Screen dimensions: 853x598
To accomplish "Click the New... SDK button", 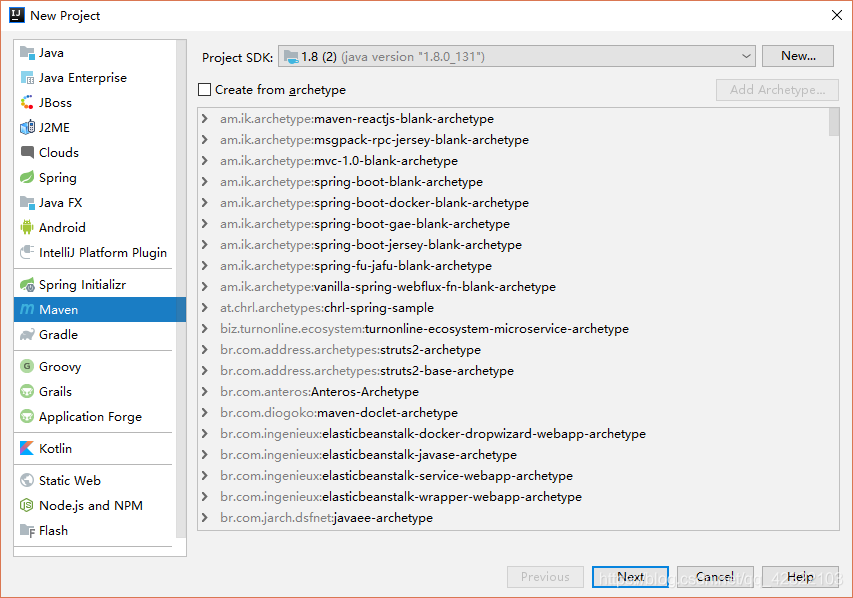I will (798, 56).
